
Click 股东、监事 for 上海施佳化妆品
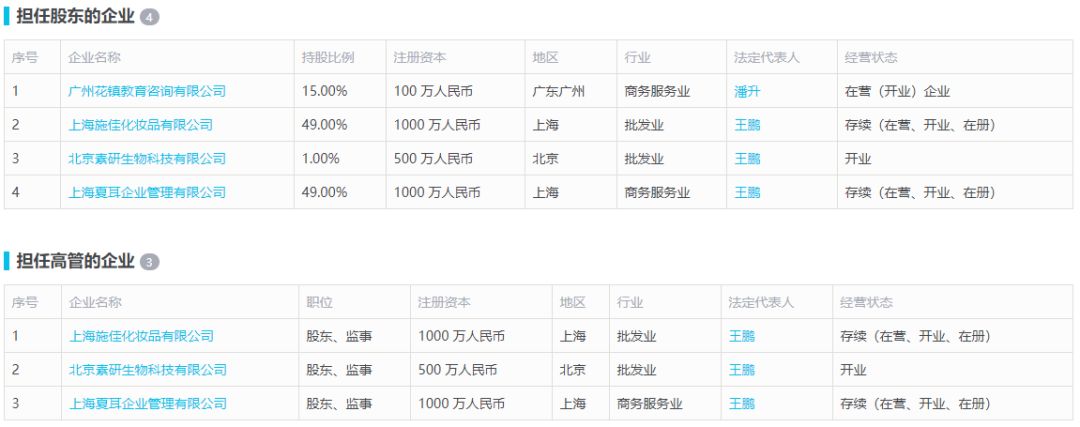(340, 336)
